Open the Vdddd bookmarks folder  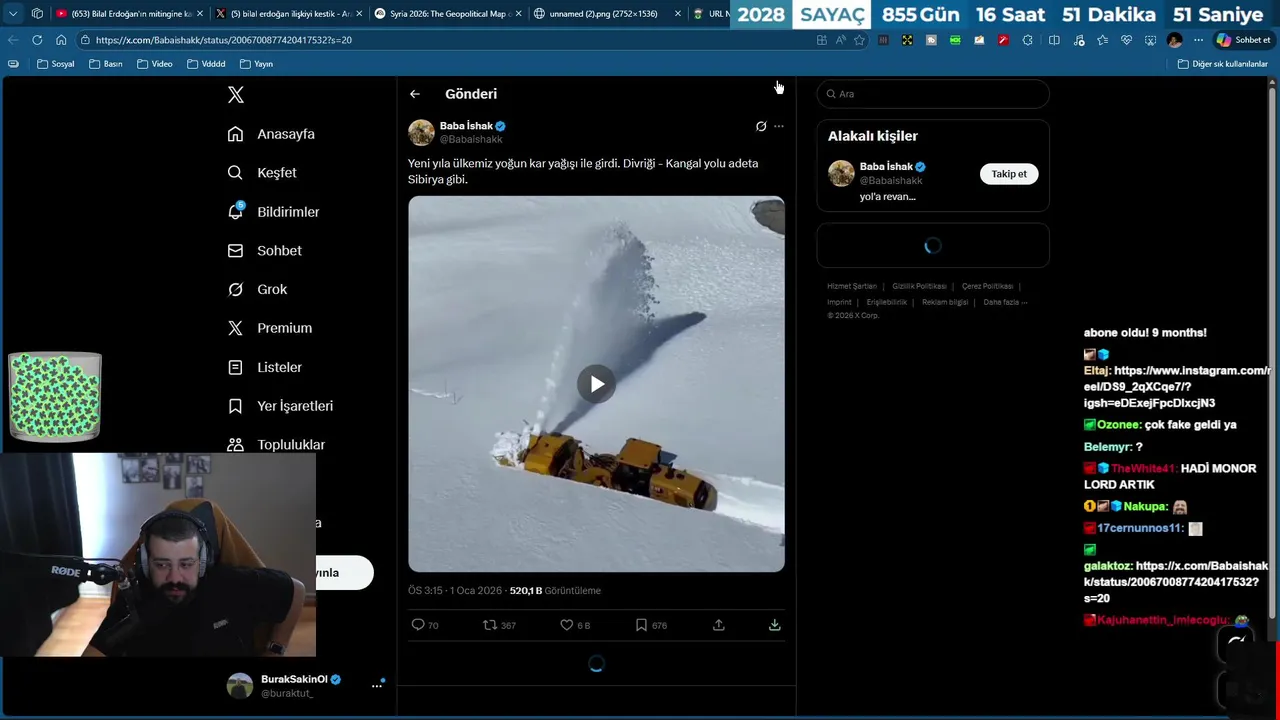click(207, 64)
